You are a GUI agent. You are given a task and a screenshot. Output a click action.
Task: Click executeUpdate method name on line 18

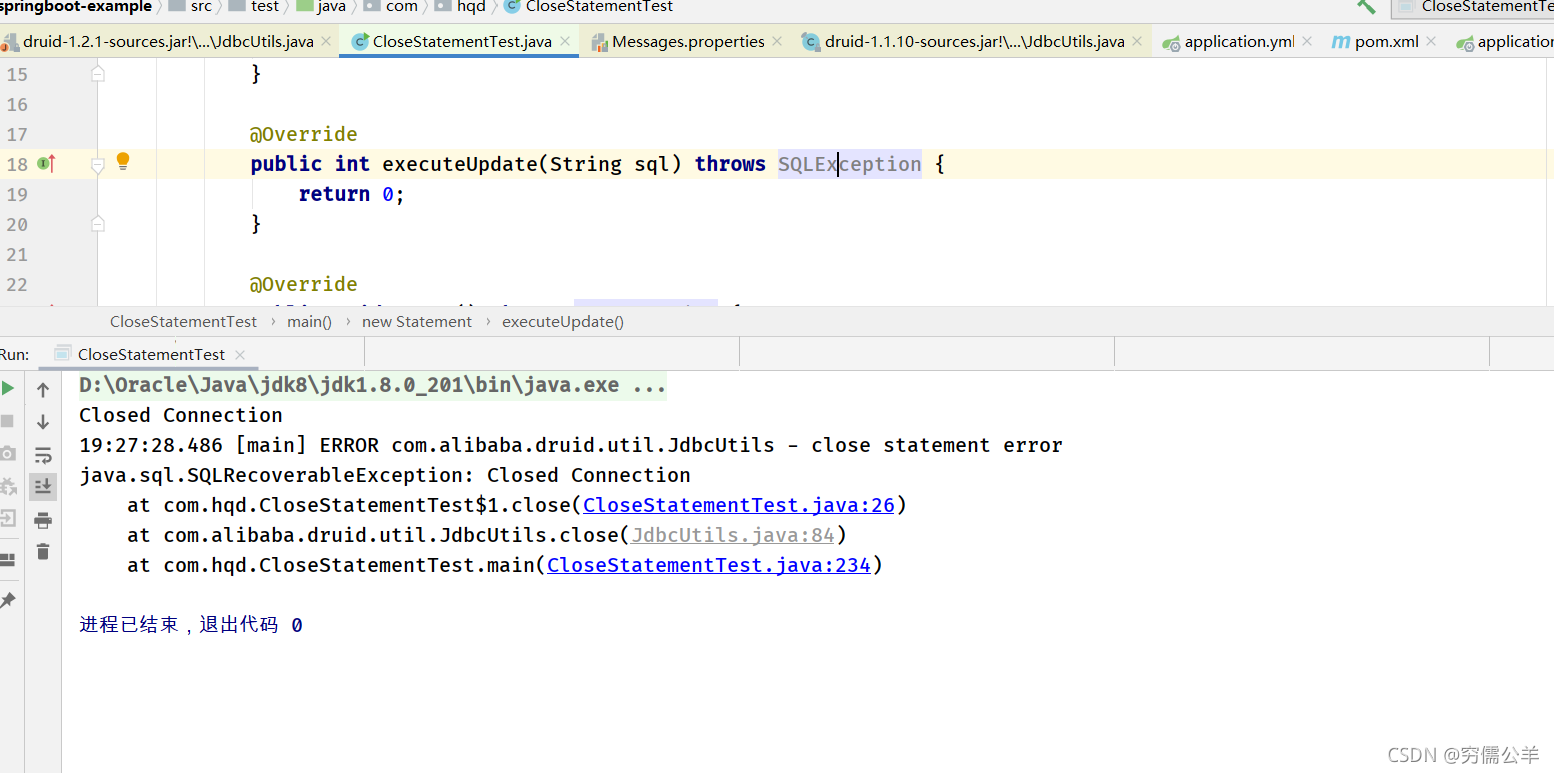460,164
